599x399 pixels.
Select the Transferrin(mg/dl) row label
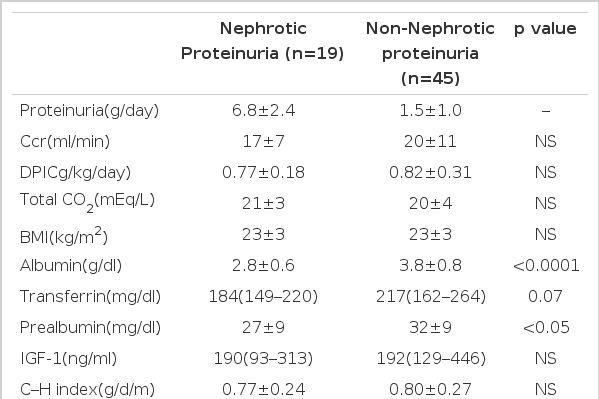pos(91,297)
